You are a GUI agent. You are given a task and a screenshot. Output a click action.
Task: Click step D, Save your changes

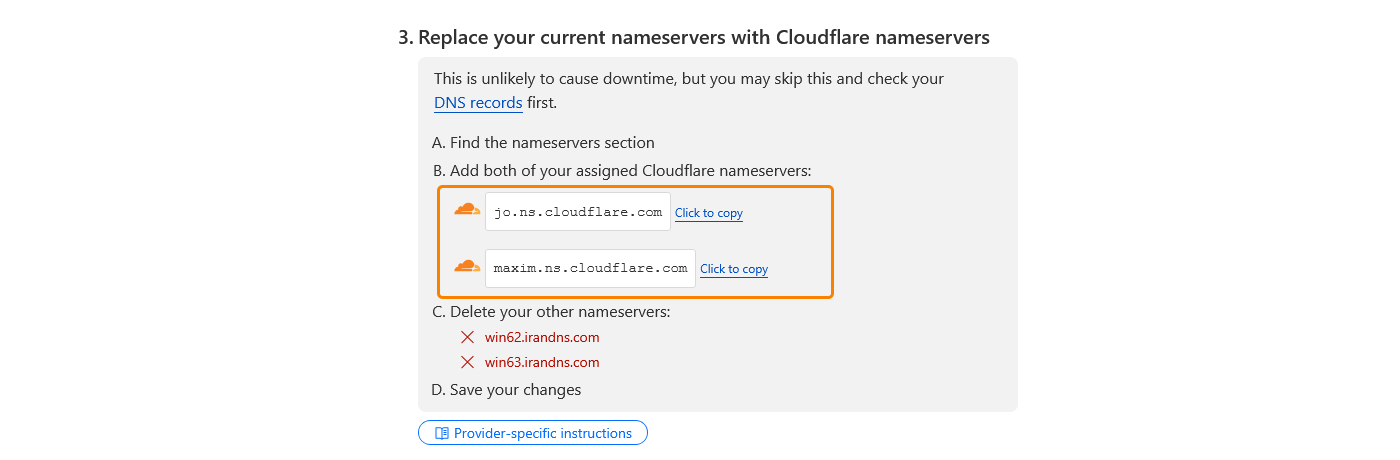tap(506, 389)
